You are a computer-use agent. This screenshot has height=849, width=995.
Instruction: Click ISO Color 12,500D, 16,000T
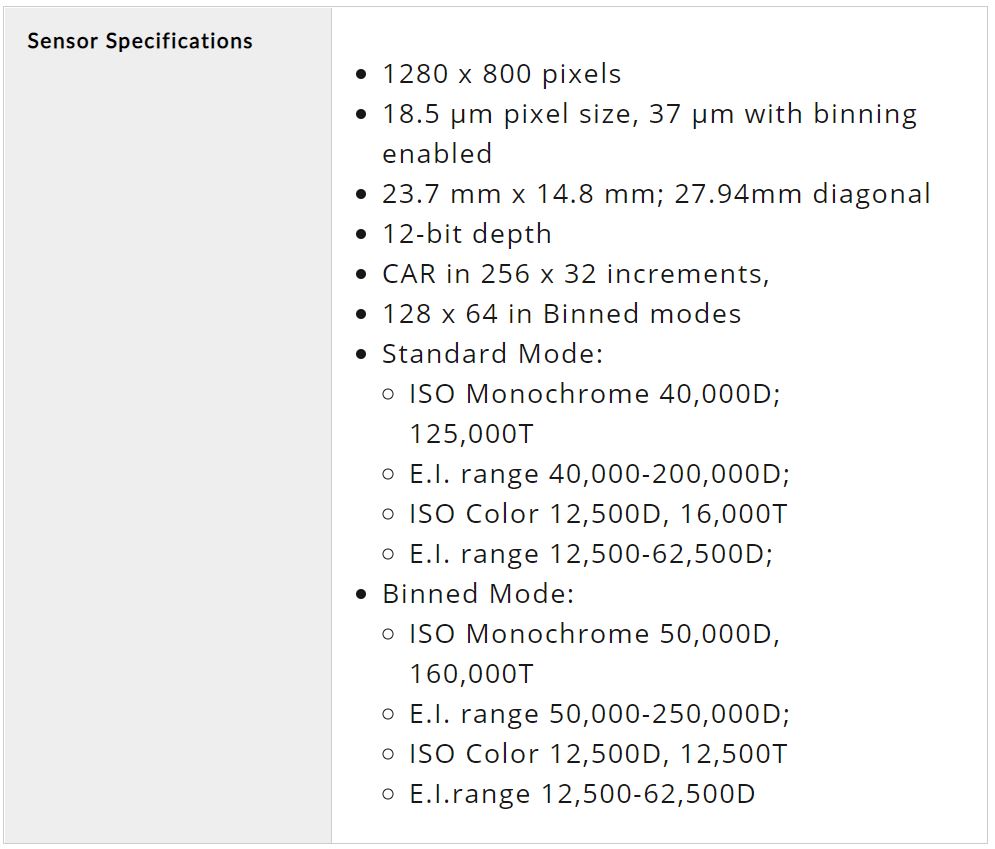click(x=598, y=514)
